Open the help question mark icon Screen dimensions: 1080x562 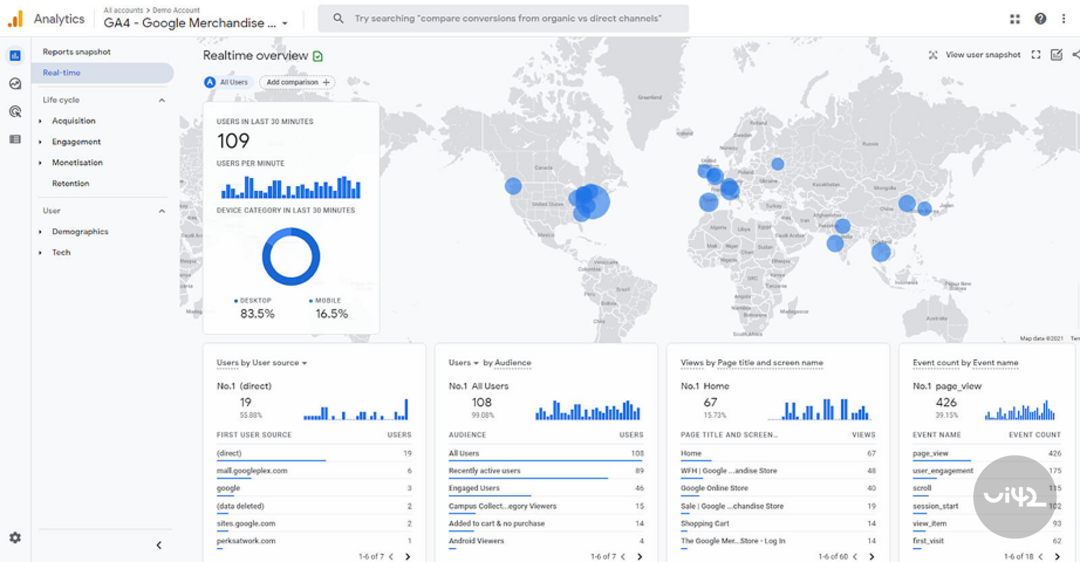point(1040,19)
